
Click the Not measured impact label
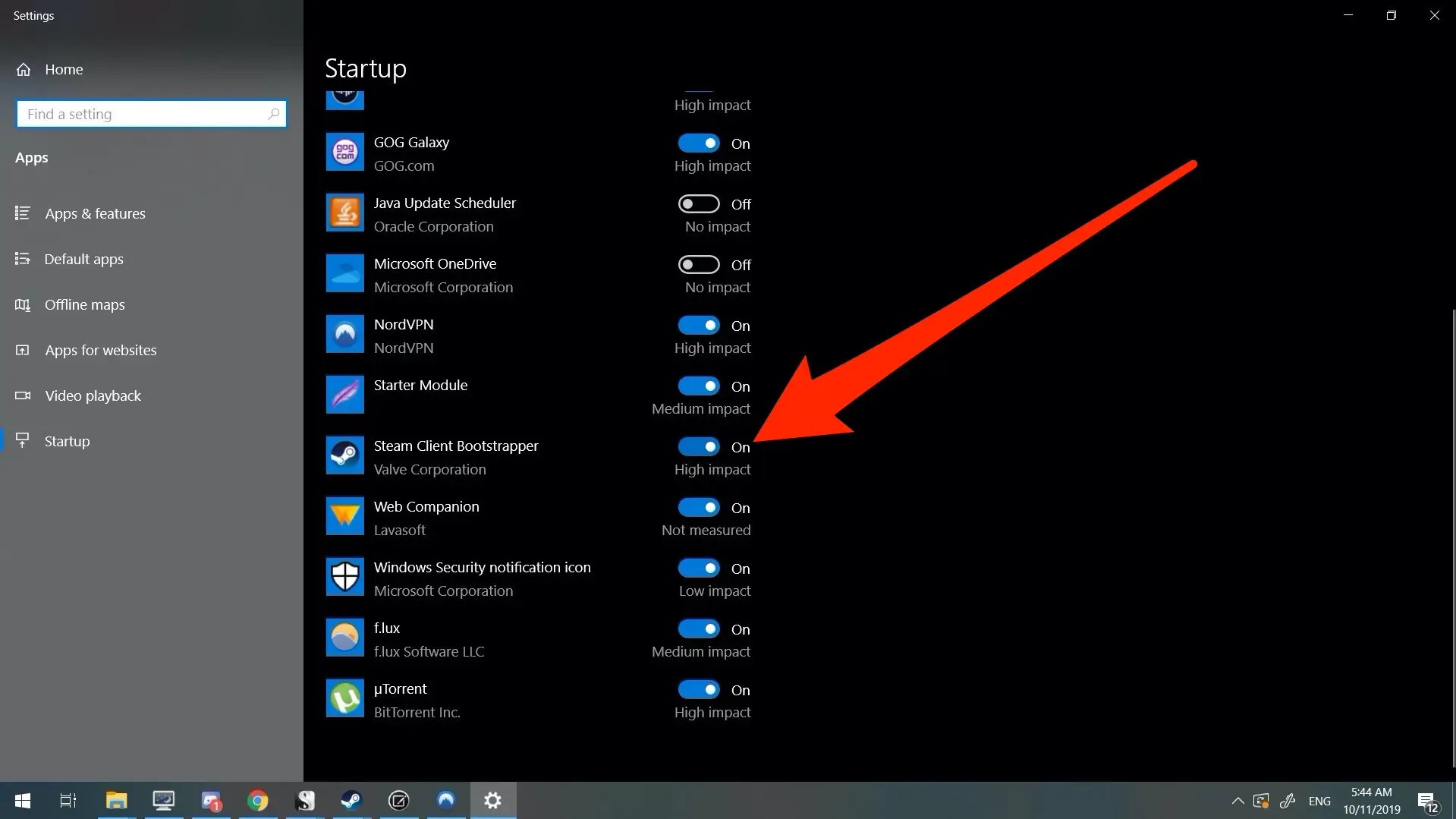706,530
